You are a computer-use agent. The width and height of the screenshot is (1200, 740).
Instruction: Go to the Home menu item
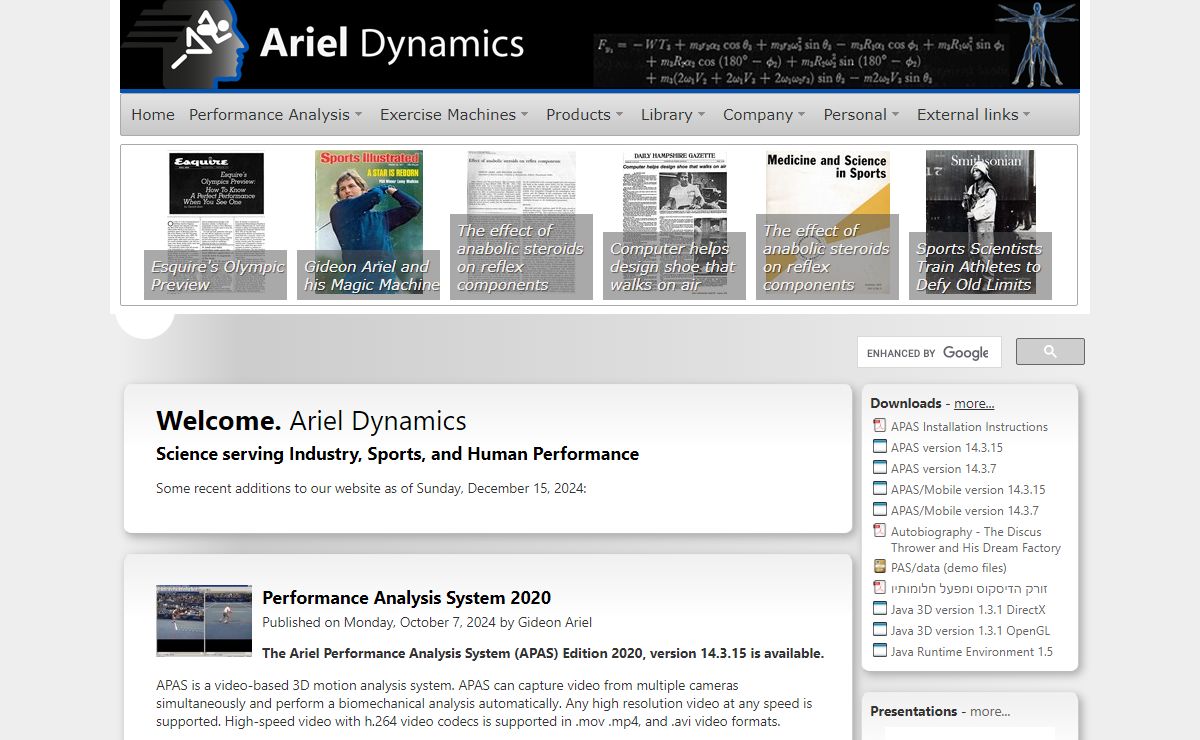[x=153, y=115]
